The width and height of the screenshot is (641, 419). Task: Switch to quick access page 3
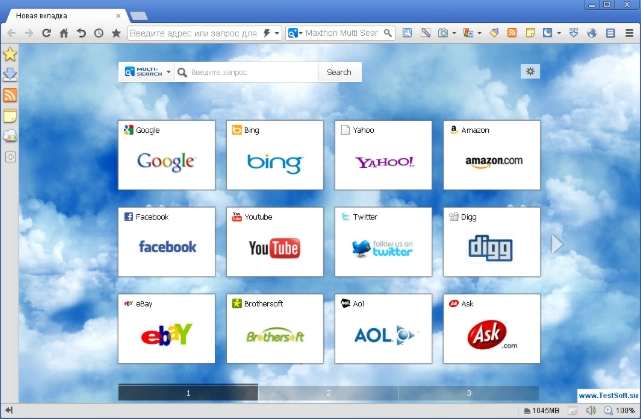click(468, 393)
